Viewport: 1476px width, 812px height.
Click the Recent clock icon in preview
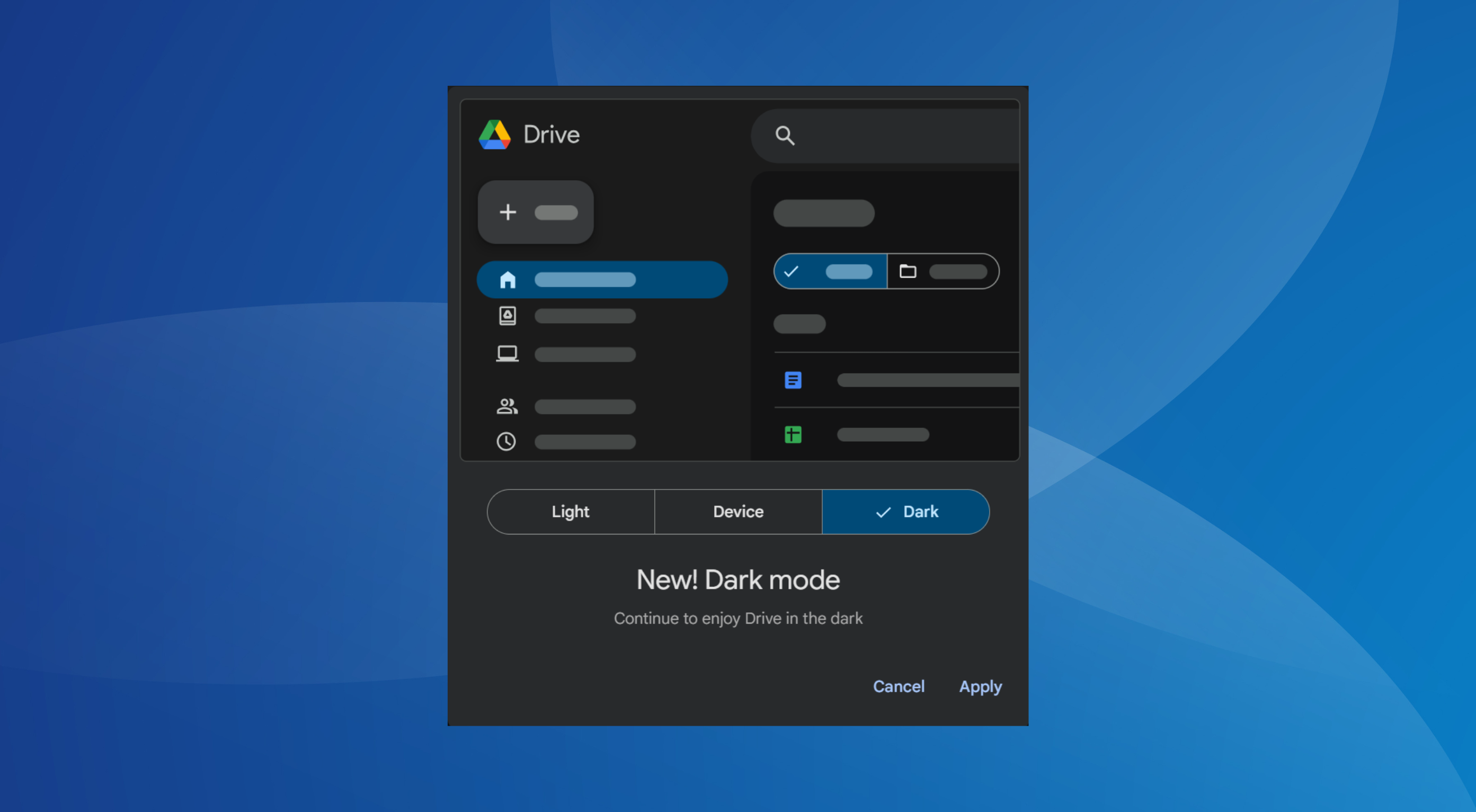(506, 441)
